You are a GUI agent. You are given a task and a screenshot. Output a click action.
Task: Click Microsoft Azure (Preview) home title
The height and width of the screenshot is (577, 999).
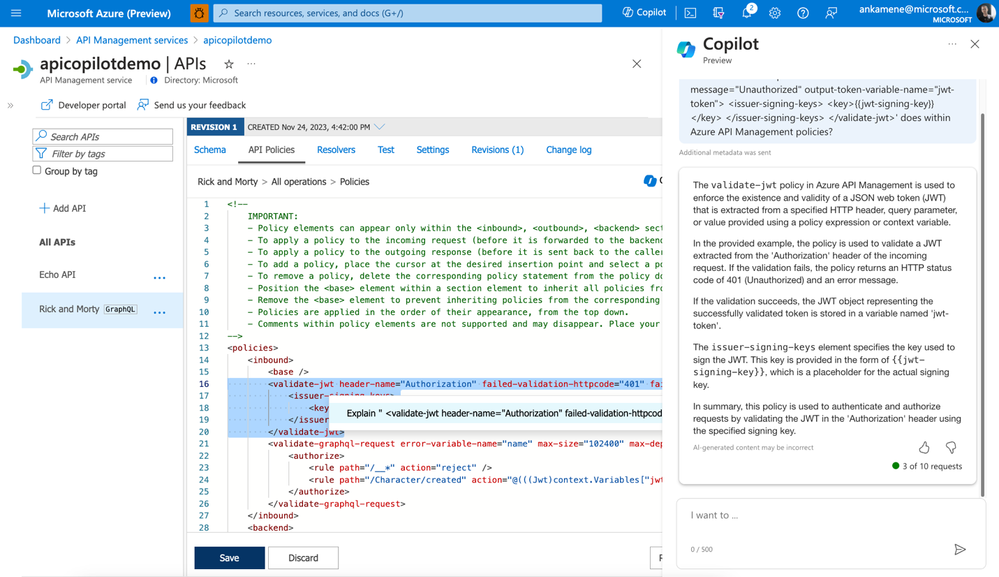[109, 13]
